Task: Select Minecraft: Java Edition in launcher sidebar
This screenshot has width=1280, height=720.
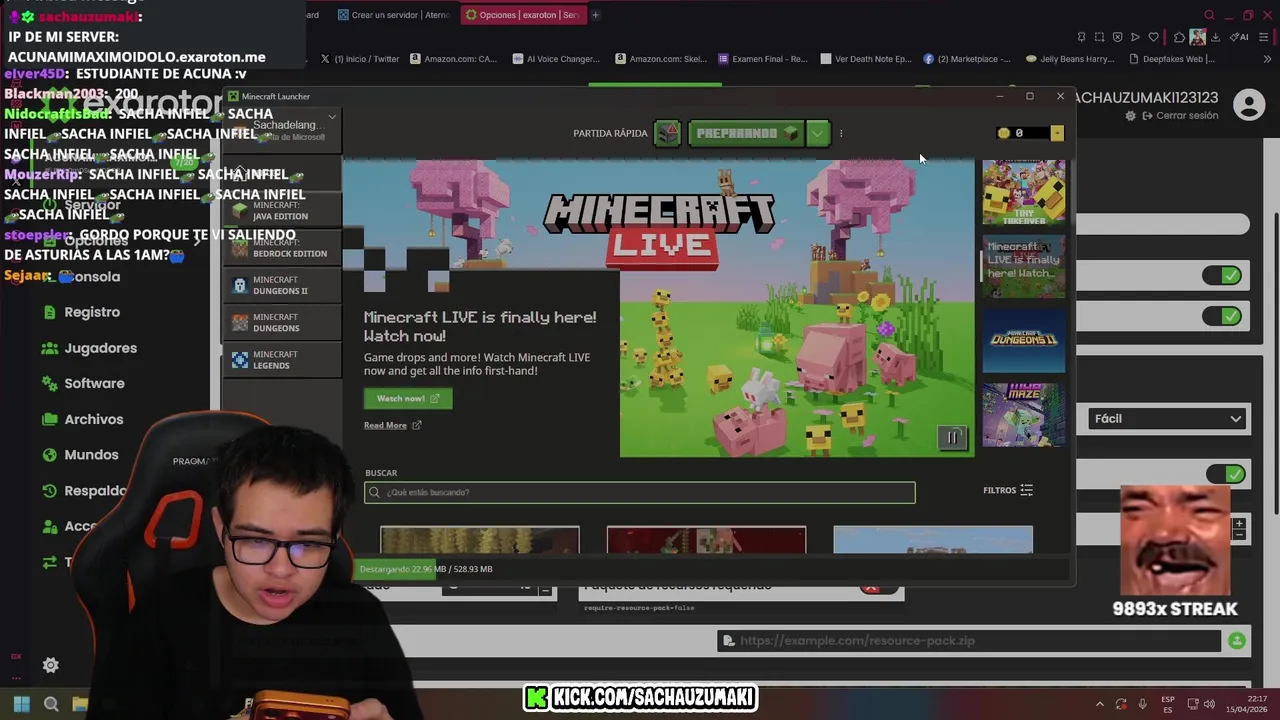Action: [x=282, y=211]
